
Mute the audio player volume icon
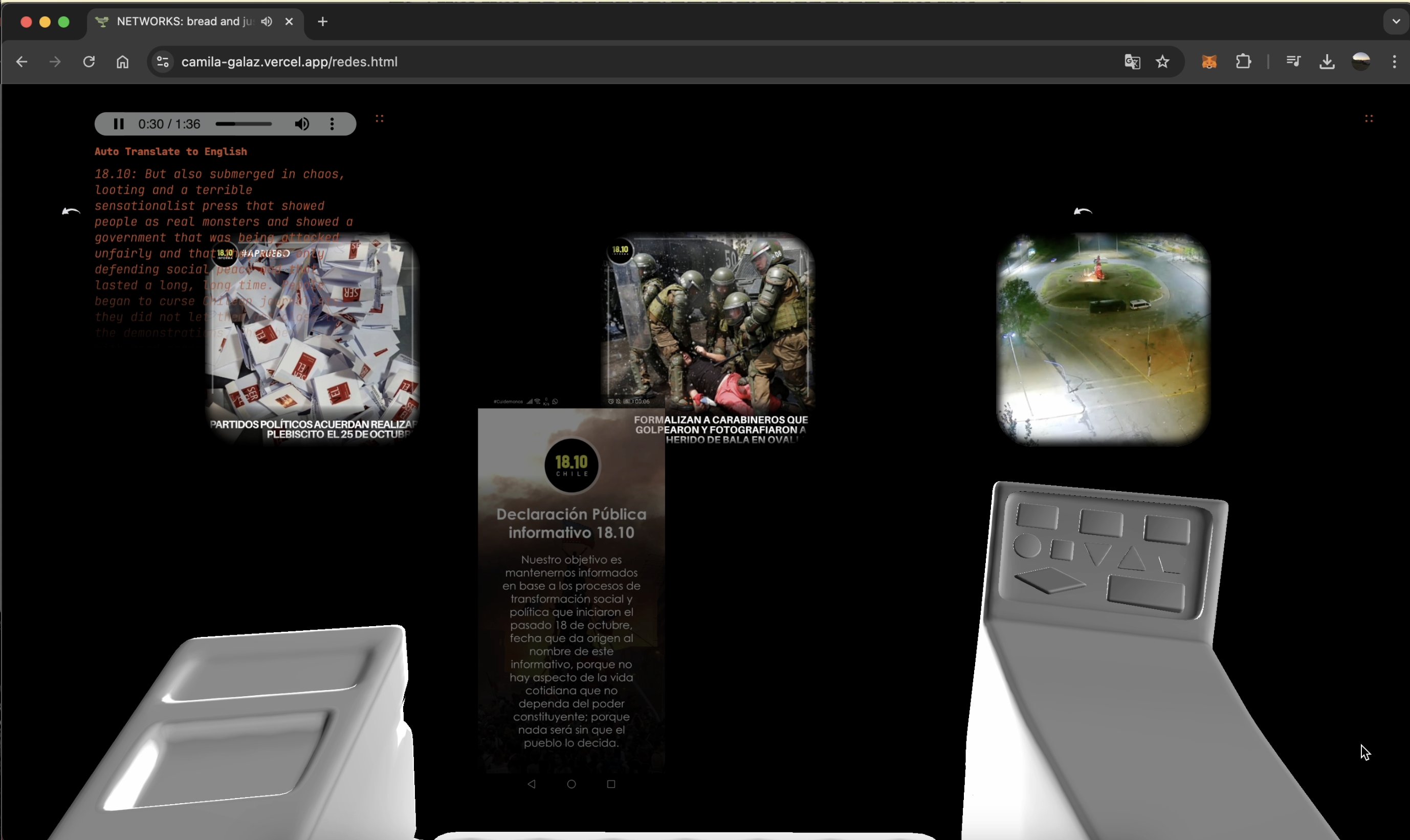302,124
